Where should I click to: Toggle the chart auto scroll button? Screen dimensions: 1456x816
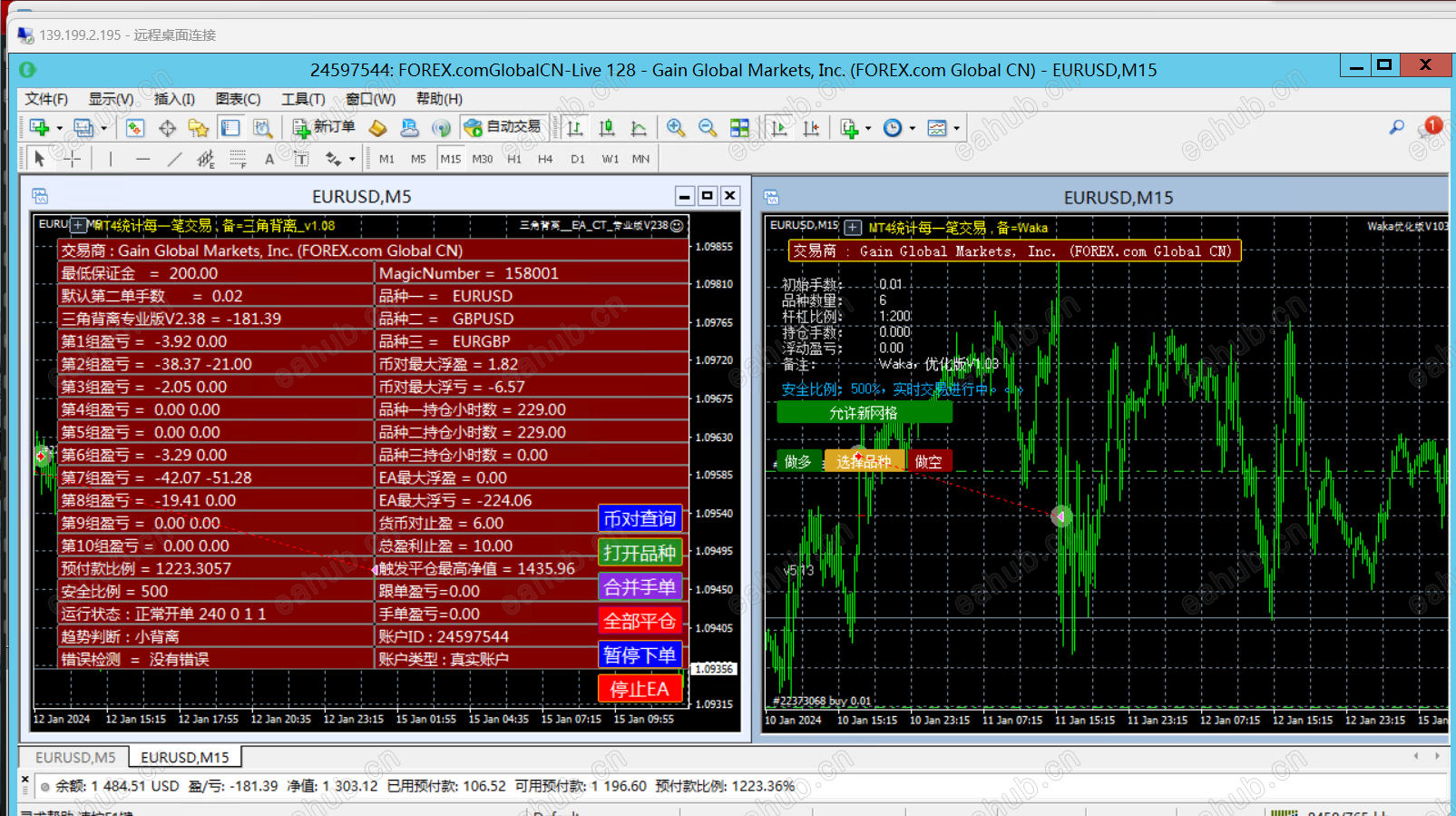778,128
